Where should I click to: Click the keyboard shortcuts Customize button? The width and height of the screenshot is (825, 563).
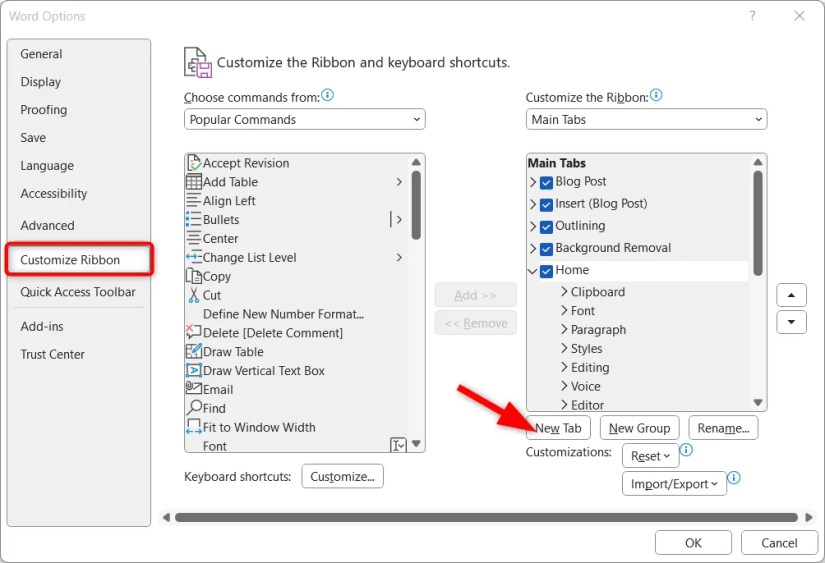pos(343,476)
